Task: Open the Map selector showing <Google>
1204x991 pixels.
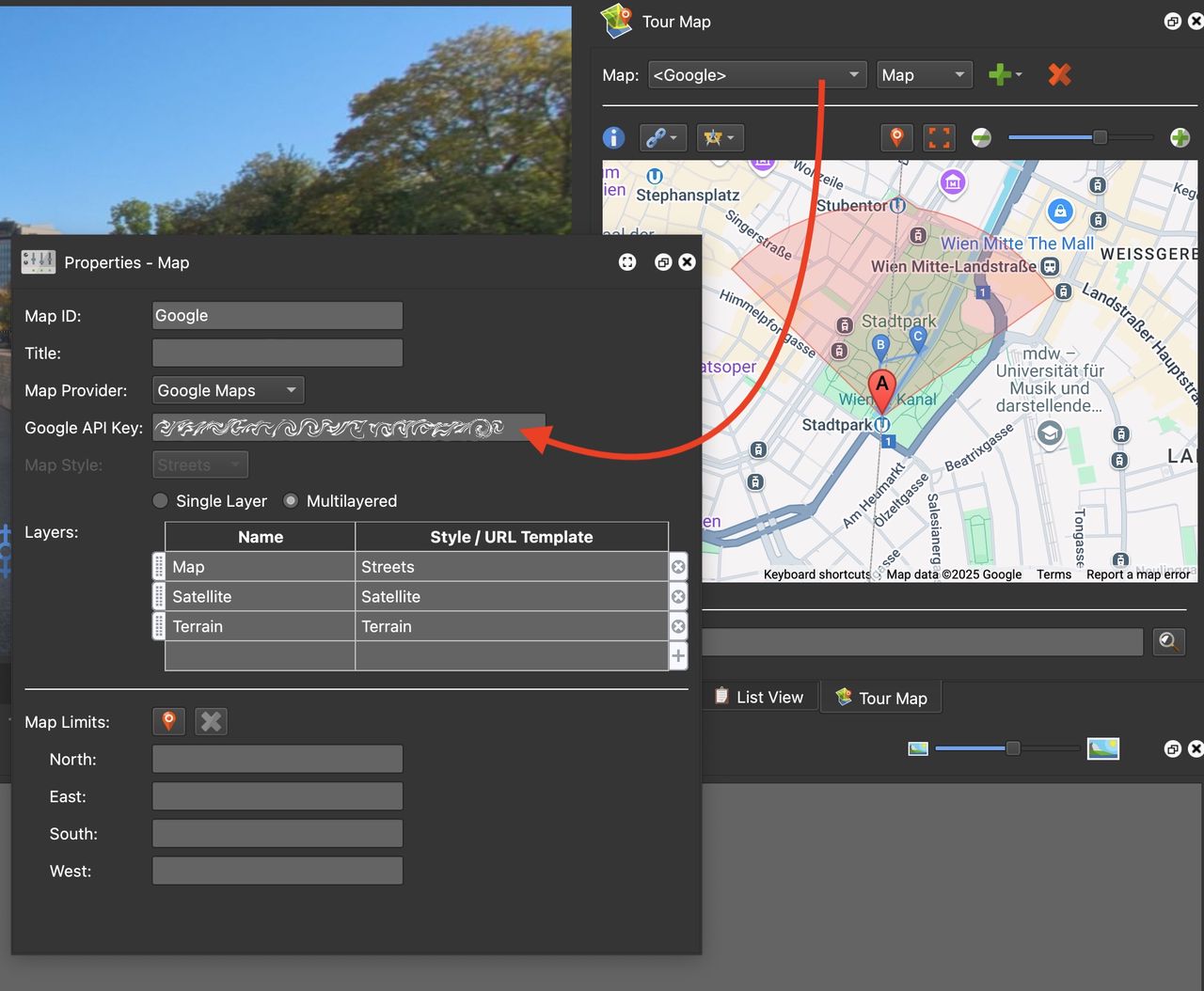Action: (756, 74)
